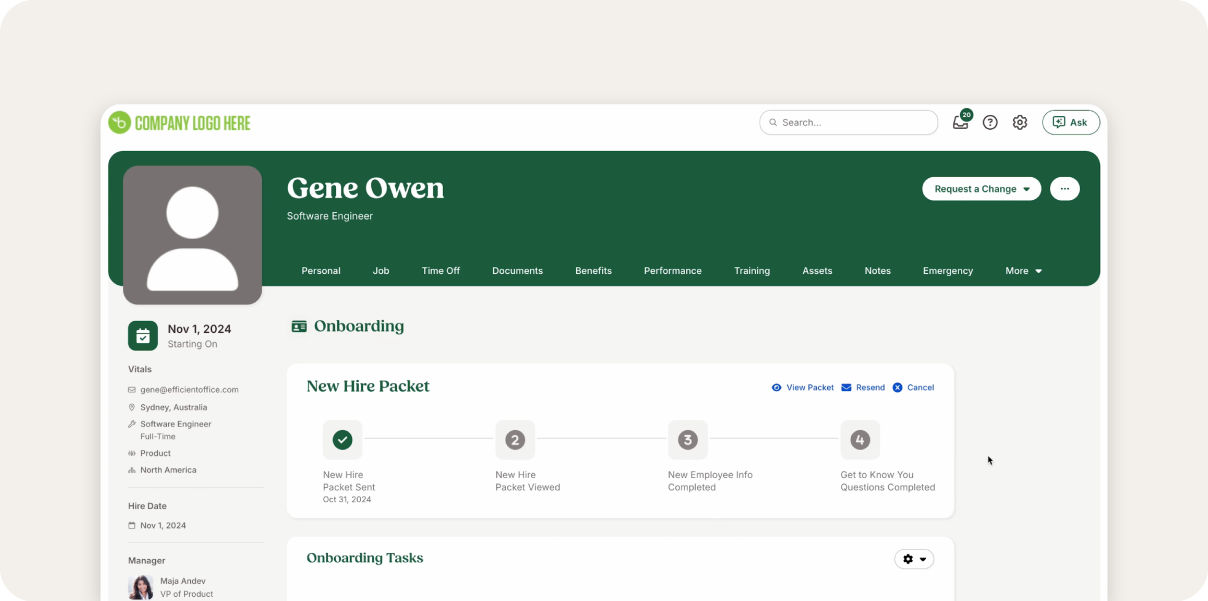Click email gene@efficientoffice.com
The width and height of the screenshot is (1208, 601).
(x=189, y=390)
